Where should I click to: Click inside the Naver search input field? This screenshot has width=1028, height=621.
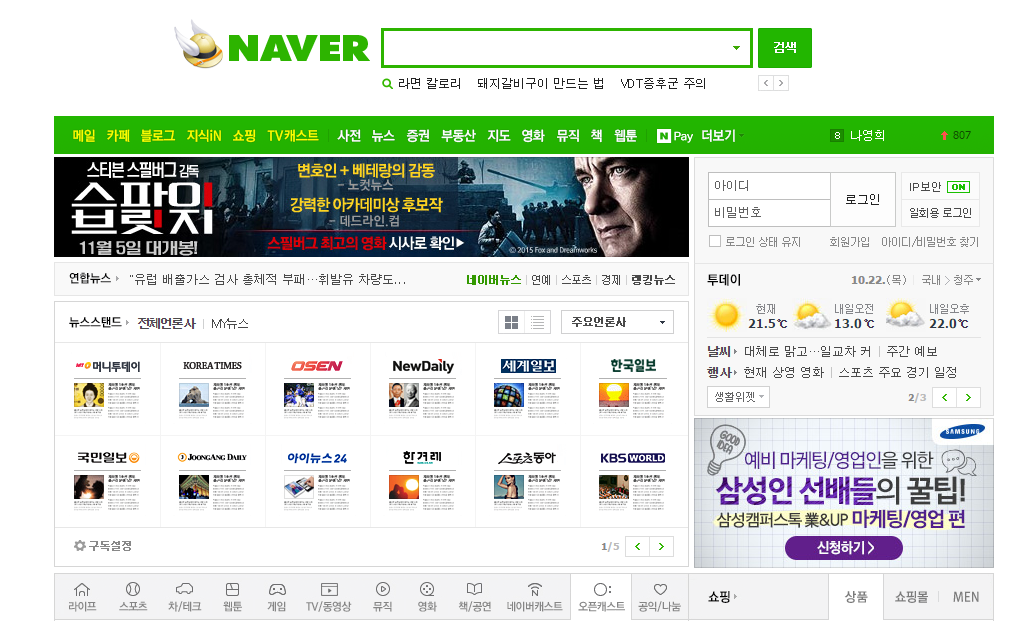coord(560,47)
